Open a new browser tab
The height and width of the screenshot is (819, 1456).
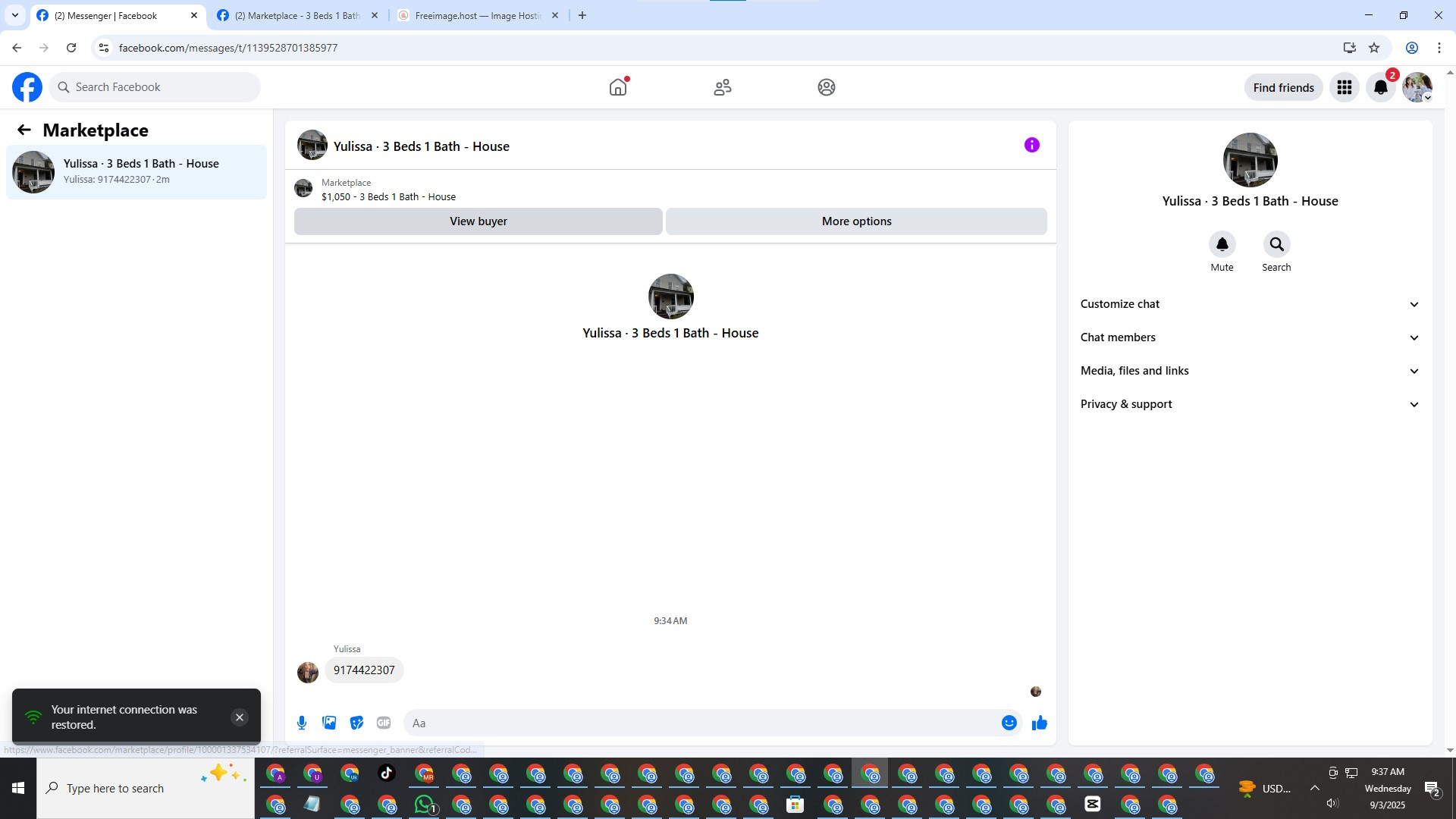coord(582,15)
